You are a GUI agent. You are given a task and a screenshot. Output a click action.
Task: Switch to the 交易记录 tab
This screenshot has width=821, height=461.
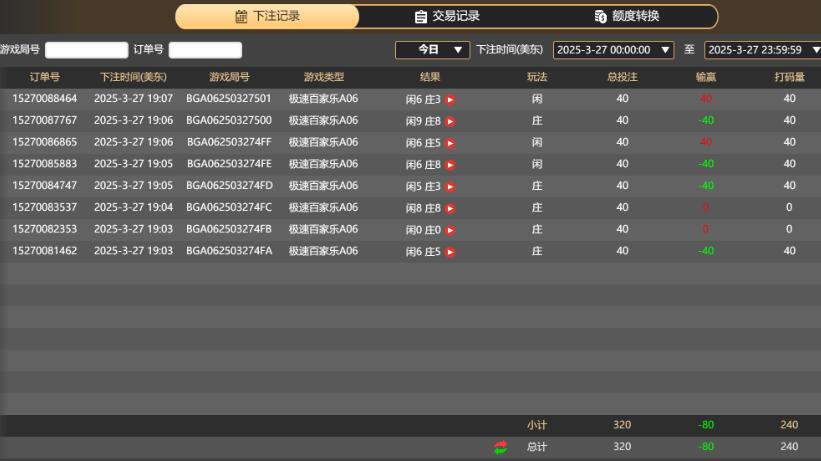(447, 16)
